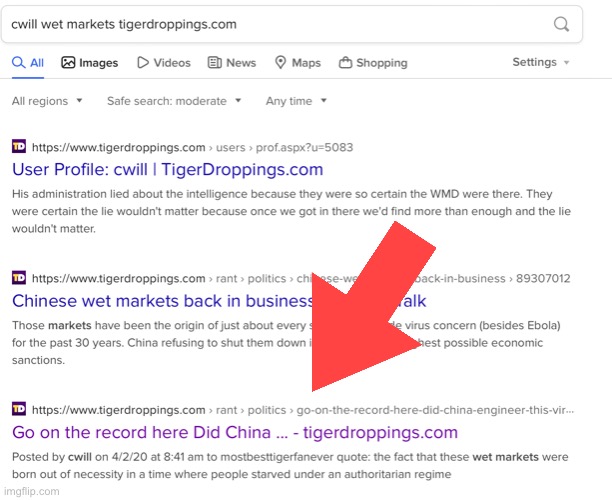The image size is (612, 500).
Task: Open the Shopping tab
Action: pyautogui.click(x=373, y=63)
